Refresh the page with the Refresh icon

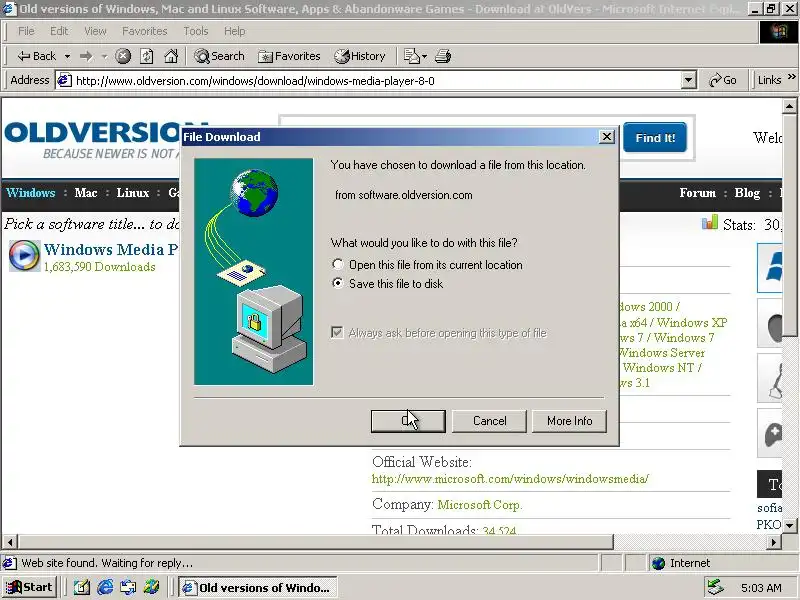pos(147,56)
